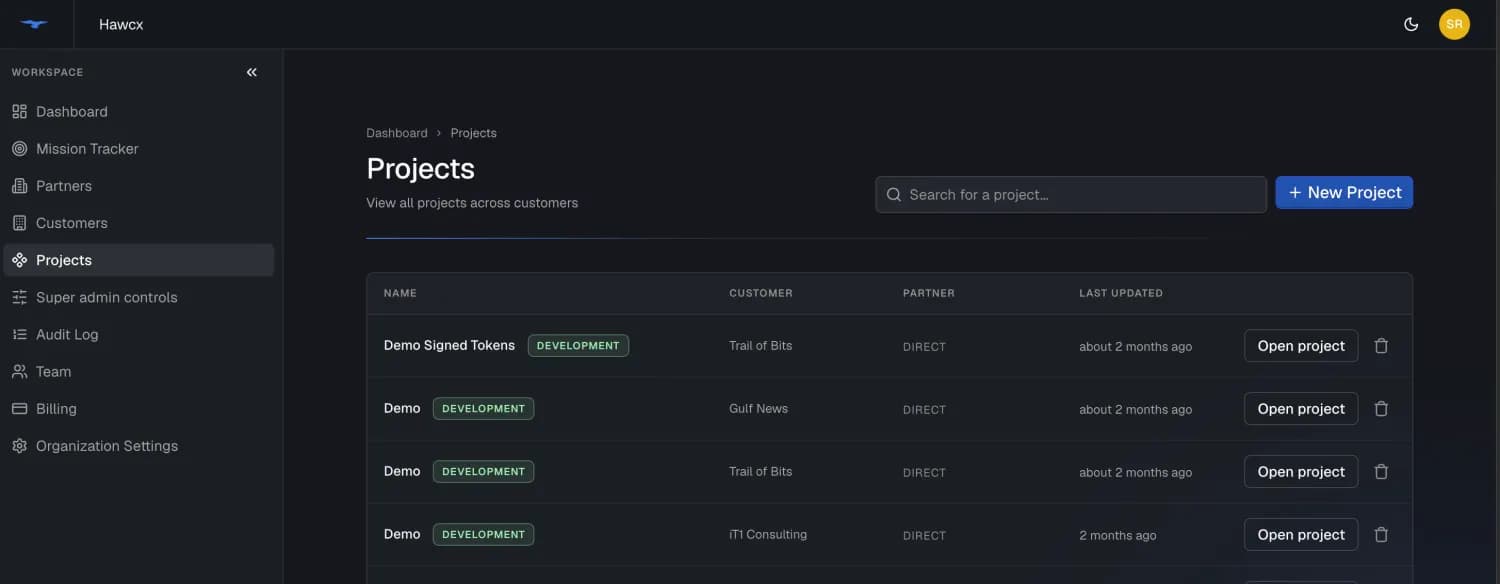
Task: Open the Gulf News Demo project
Action: coord(1301,409)
